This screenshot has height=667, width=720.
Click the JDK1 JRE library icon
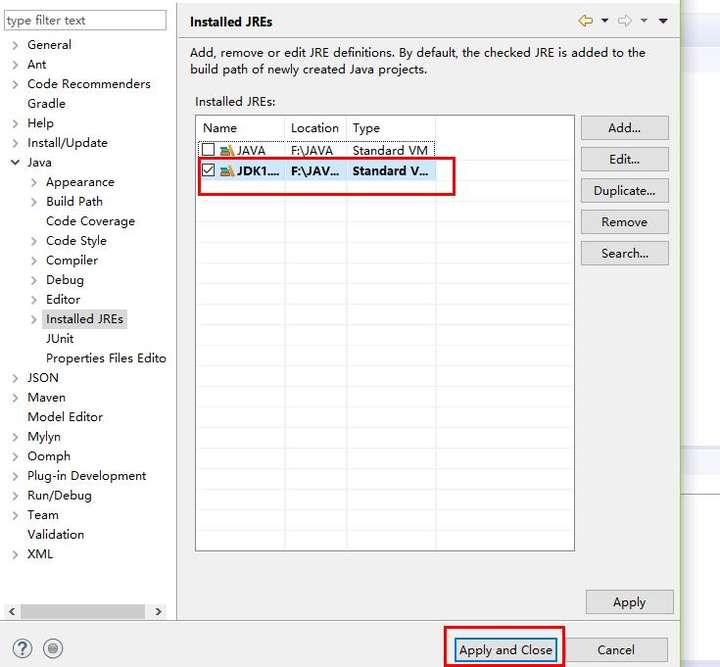227,171
